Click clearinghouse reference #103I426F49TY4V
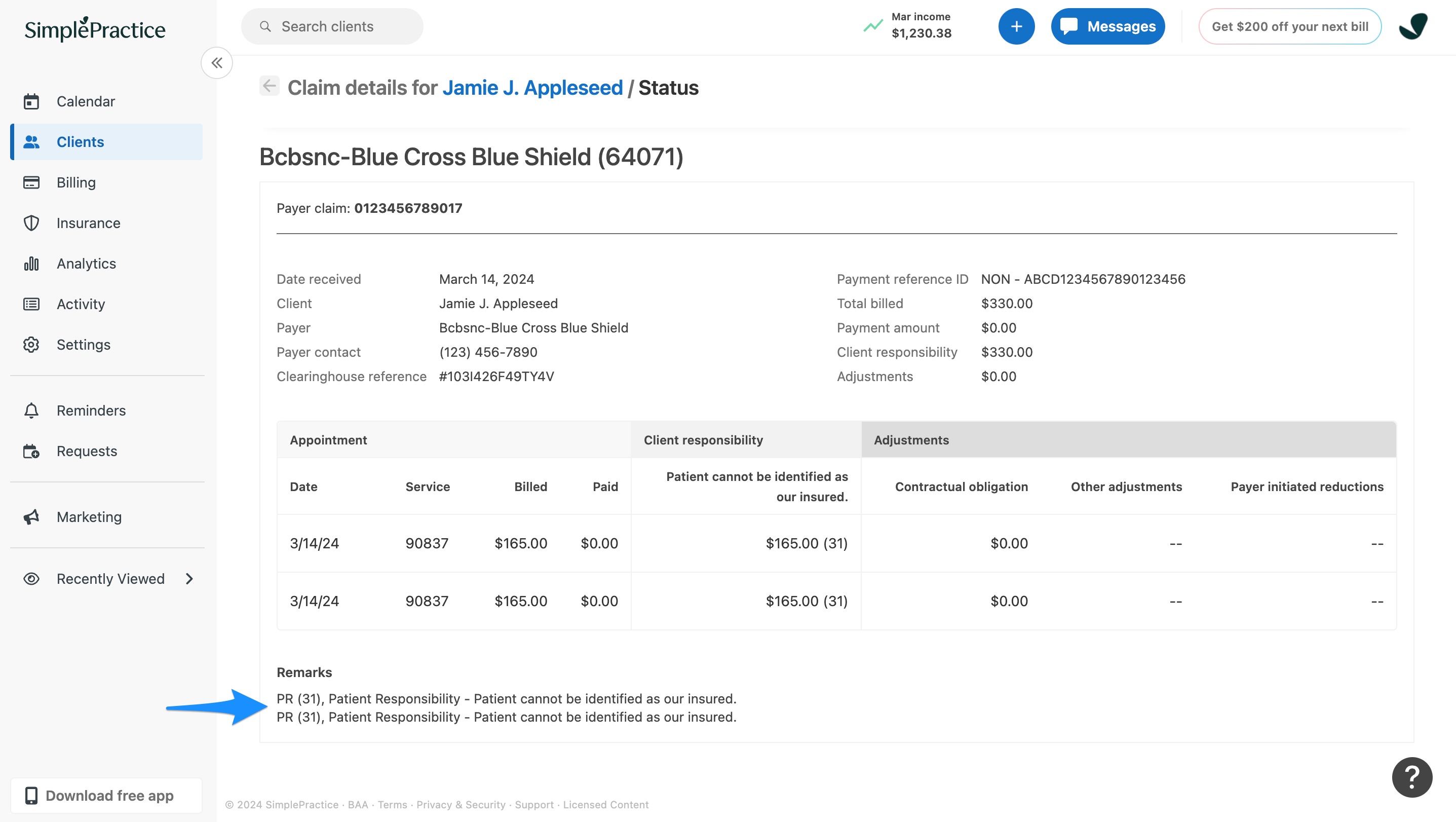 coord(496,377)
